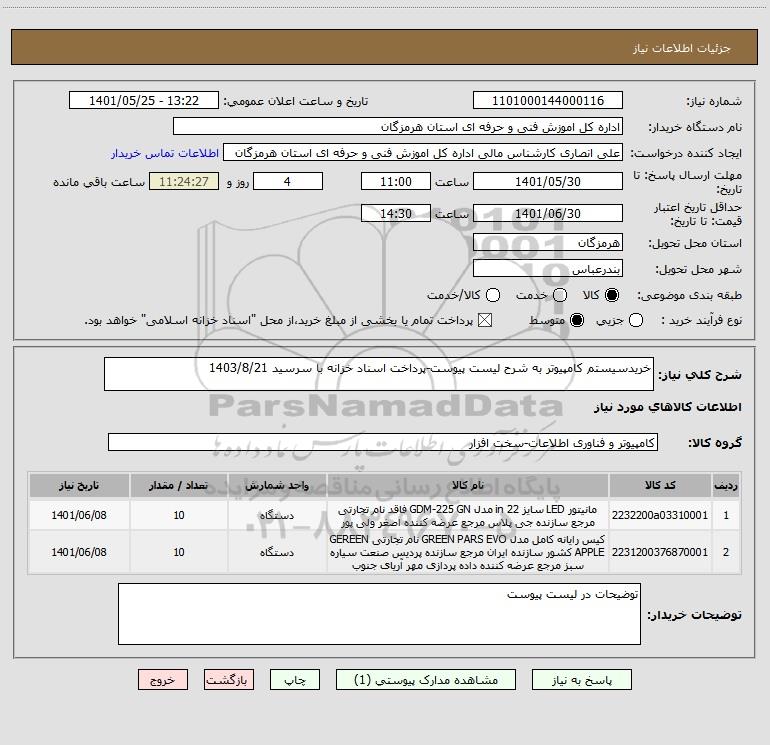Click product code 2231200376870001

(x=660, y=552)
